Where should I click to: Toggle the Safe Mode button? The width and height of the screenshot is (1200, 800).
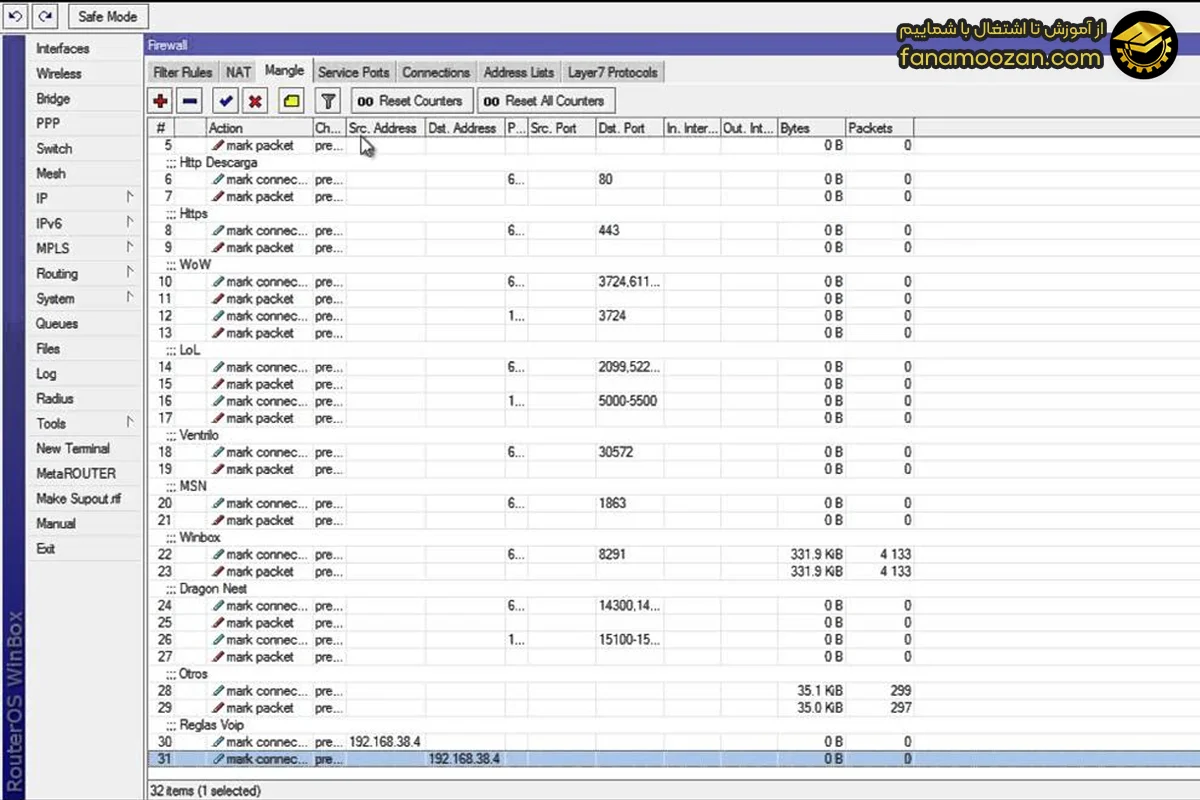point(108,16)
